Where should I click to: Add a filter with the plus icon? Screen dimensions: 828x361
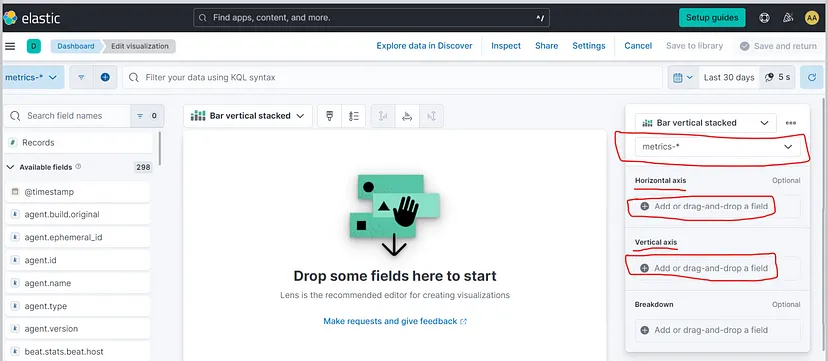tap(105, 77)
